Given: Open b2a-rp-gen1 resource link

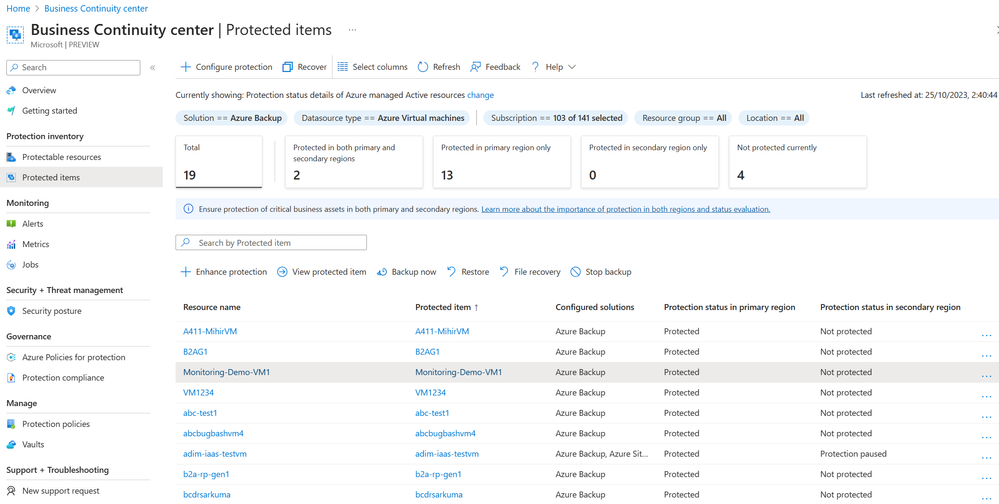Looking at the screenshot, I should click(206, 474).
